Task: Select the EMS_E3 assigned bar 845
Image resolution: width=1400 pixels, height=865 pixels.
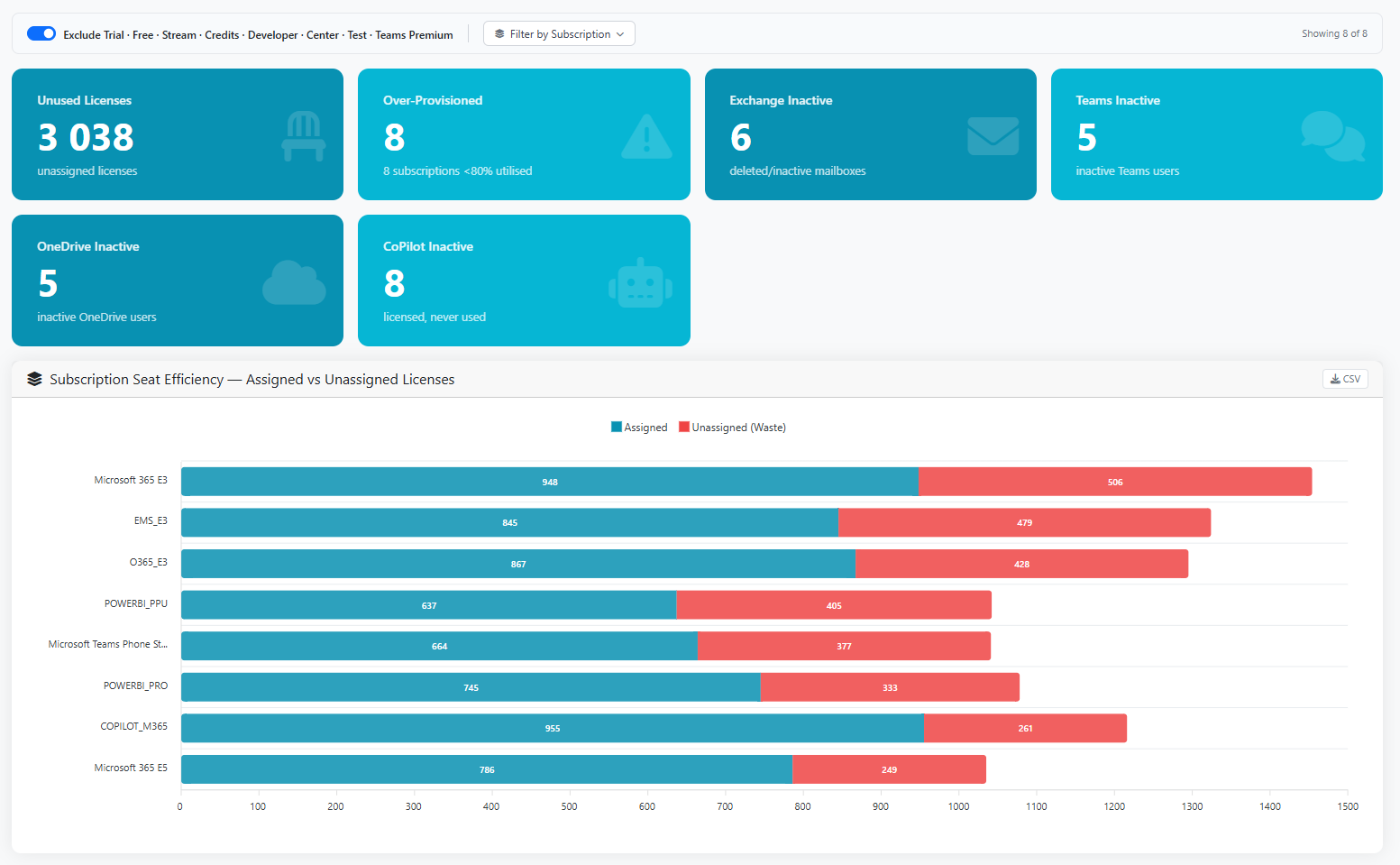Action: pos(509,522)
